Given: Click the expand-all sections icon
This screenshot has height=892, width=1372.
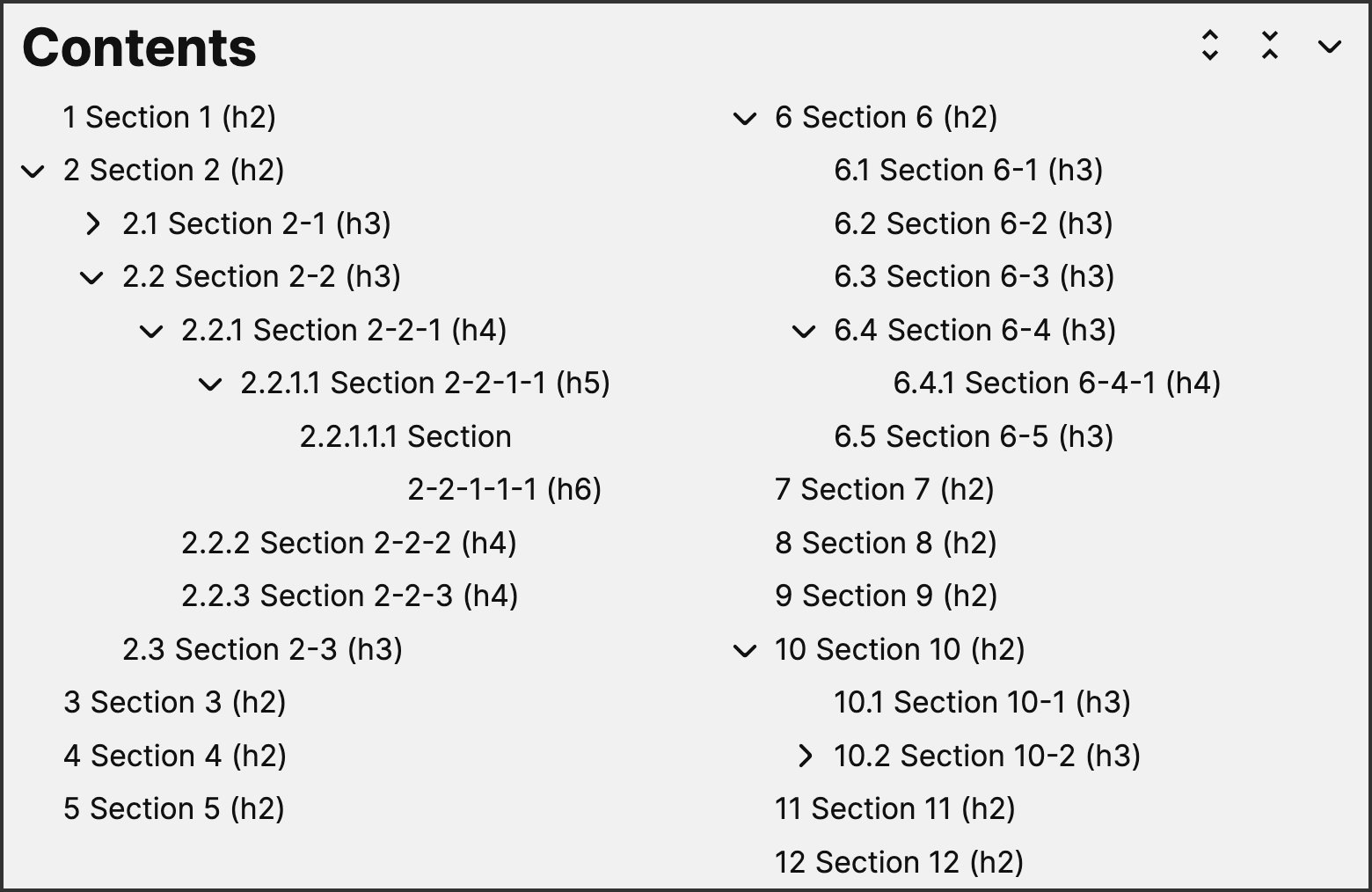Looking at the screenshot, I should coord(1209,48).
